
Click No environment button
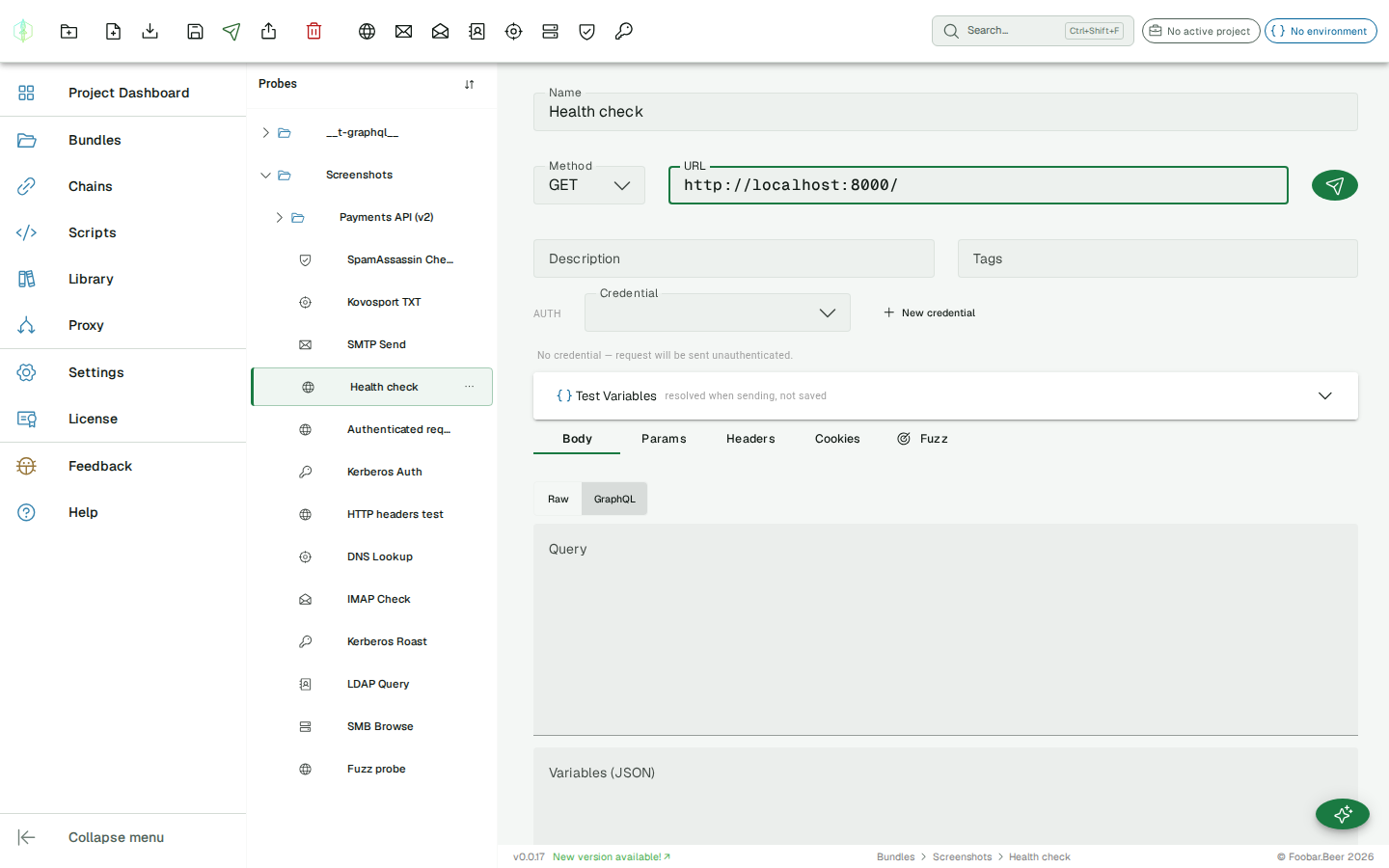tap(1321, 31)
